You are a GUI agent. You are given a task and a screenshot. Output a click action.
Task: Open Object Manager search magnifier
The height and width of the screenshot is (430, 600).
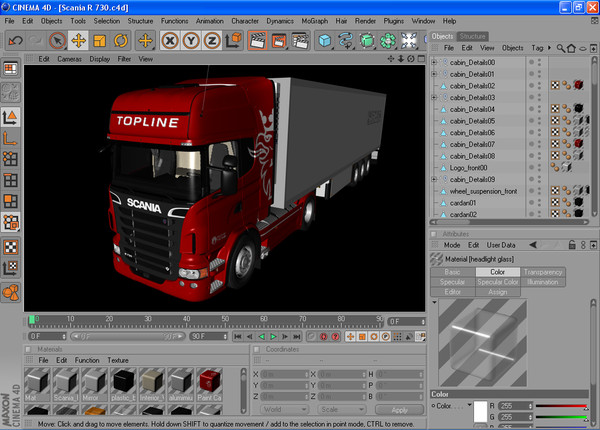point(561,48)
